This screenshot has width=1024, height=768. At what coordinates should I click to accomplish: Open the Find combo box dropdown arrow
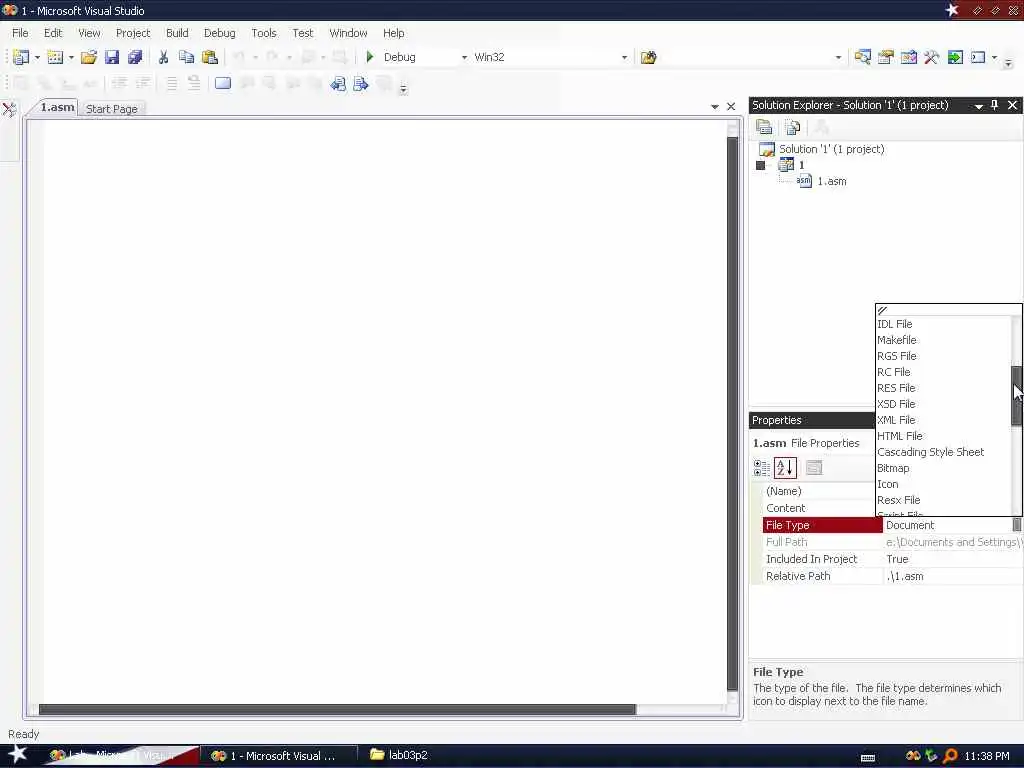(839, 57)
